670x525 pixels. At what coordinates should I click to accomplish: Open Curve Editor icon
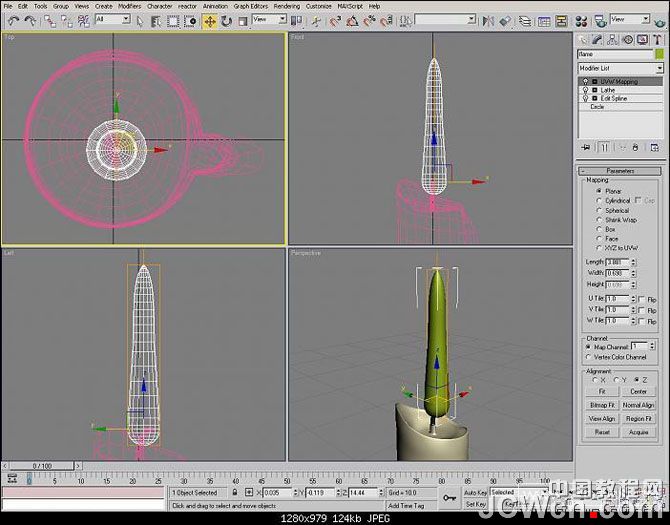pos(544,21)
